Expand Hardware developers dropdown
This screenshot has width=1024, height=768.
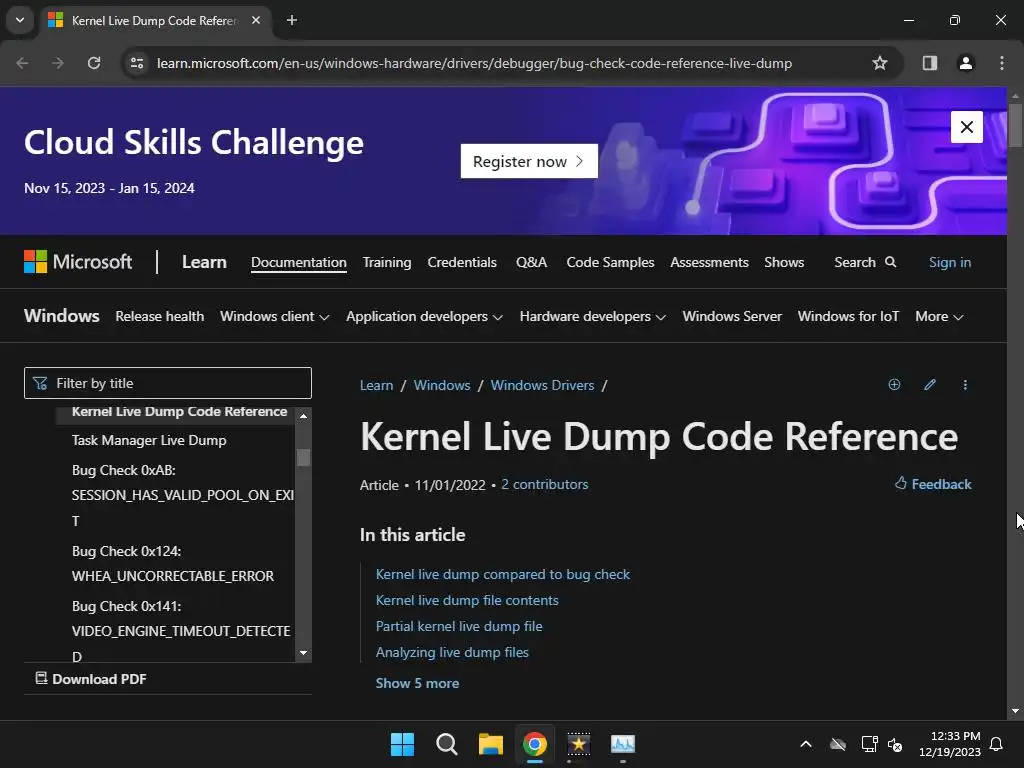click(x=592, y=317)
